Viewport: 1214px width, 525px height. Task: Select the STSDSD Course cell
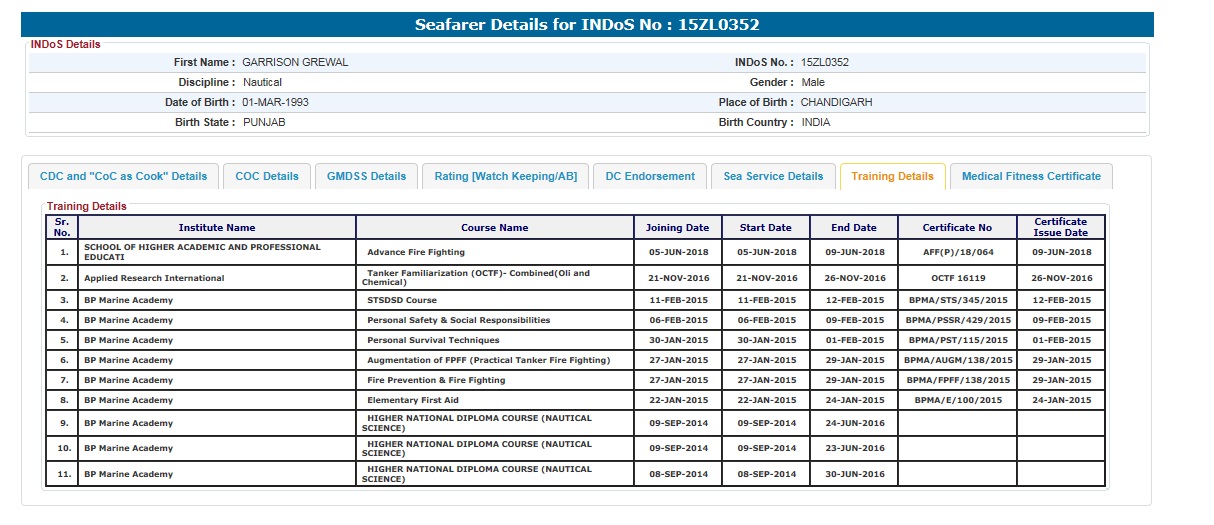click(402, 300)
